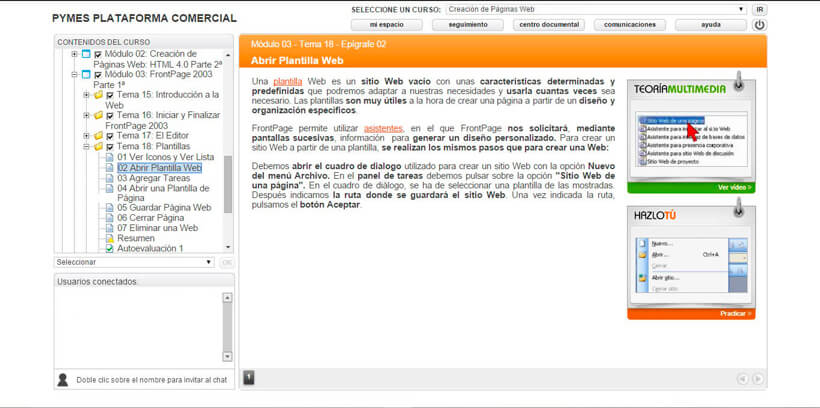Viewport: 820px width, 408px height.
Task: Click page icon for 05 Guardar Página Web
Action: pos(109,208)
